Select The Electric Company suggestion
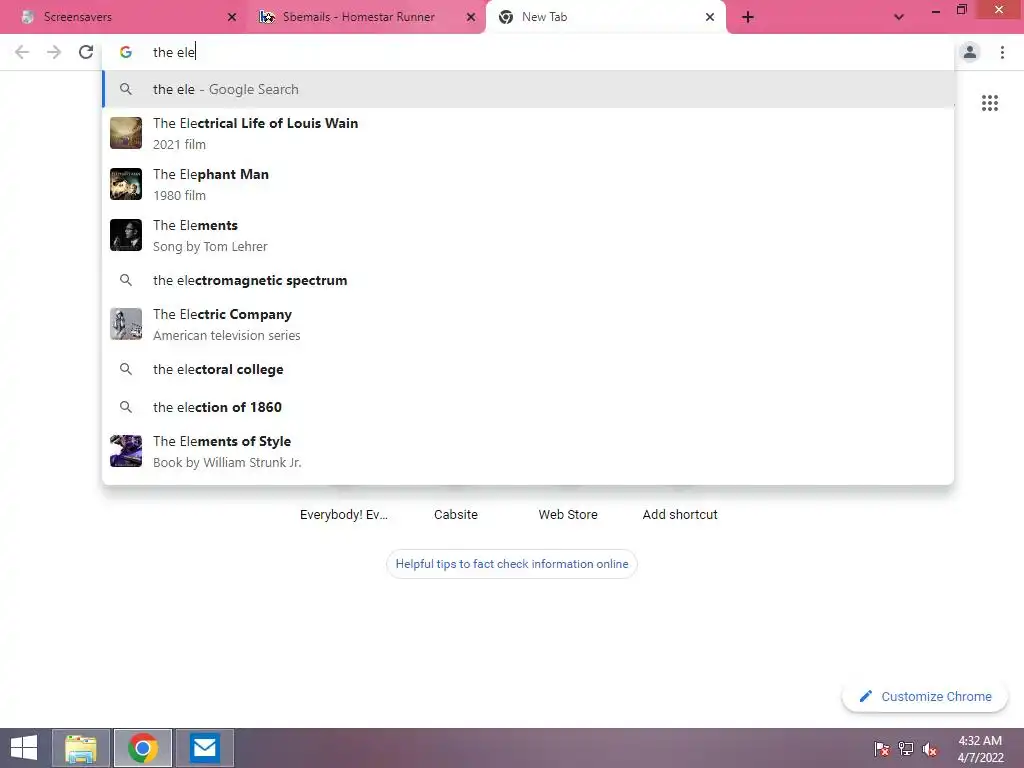The width and height of the screenshot is (1024, 768). click(x=528, y=324)
